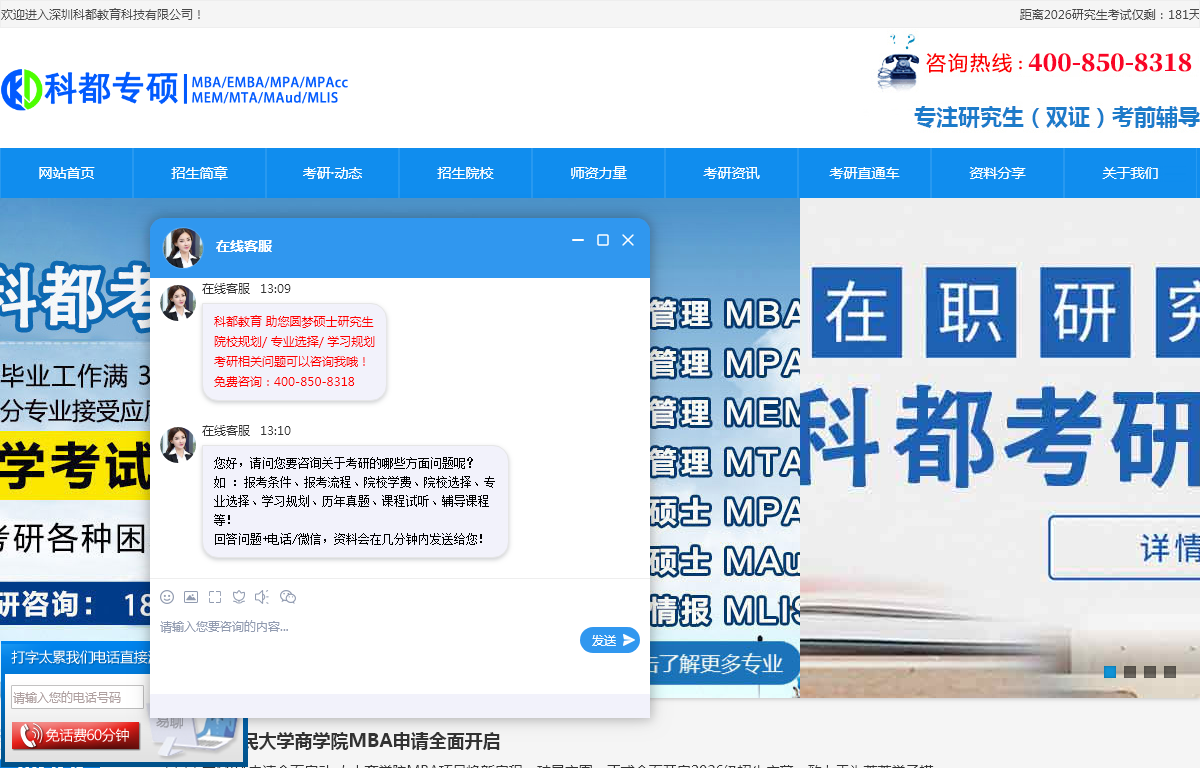
Task: Click the first agent message sent at 13:09
Action: tap(294, 352)
